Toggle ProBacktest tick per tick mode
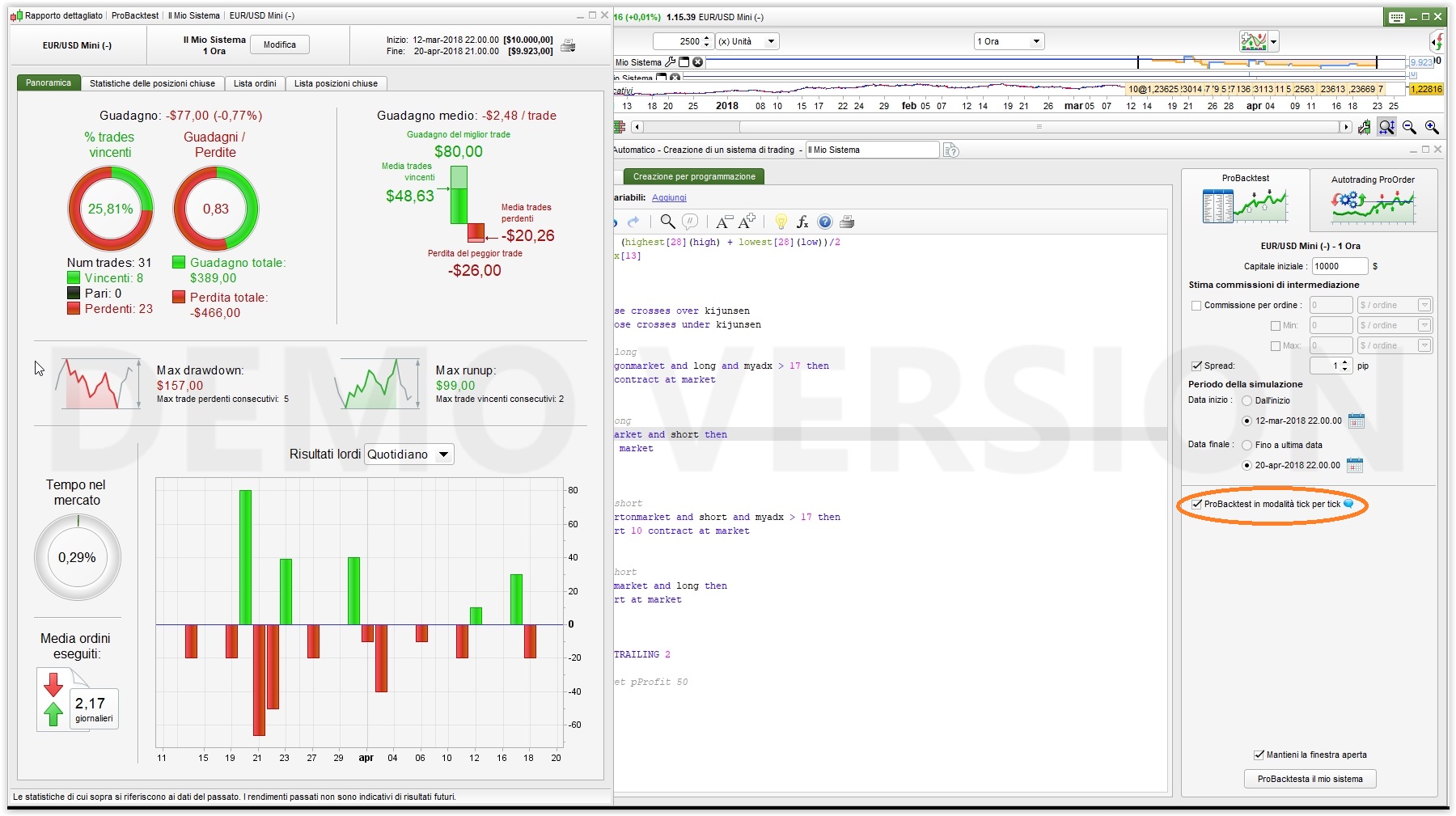This screenshot has height=816, width=1456. (x=1197, y=504)
